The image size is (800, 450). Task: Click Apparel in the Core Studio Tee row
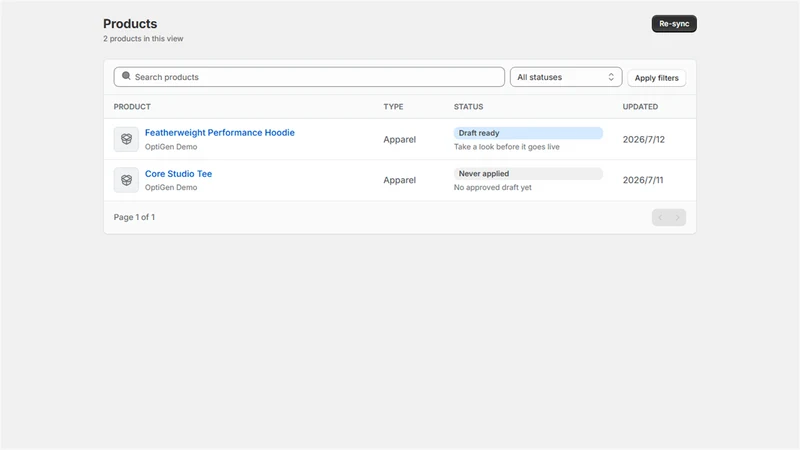[x=399, y=180]
